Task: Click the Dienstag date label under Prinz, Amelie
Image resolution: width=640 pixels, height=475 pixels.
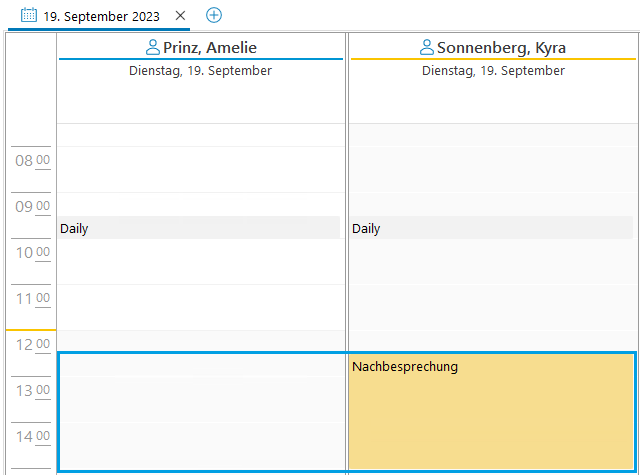Action: (200, 71)
